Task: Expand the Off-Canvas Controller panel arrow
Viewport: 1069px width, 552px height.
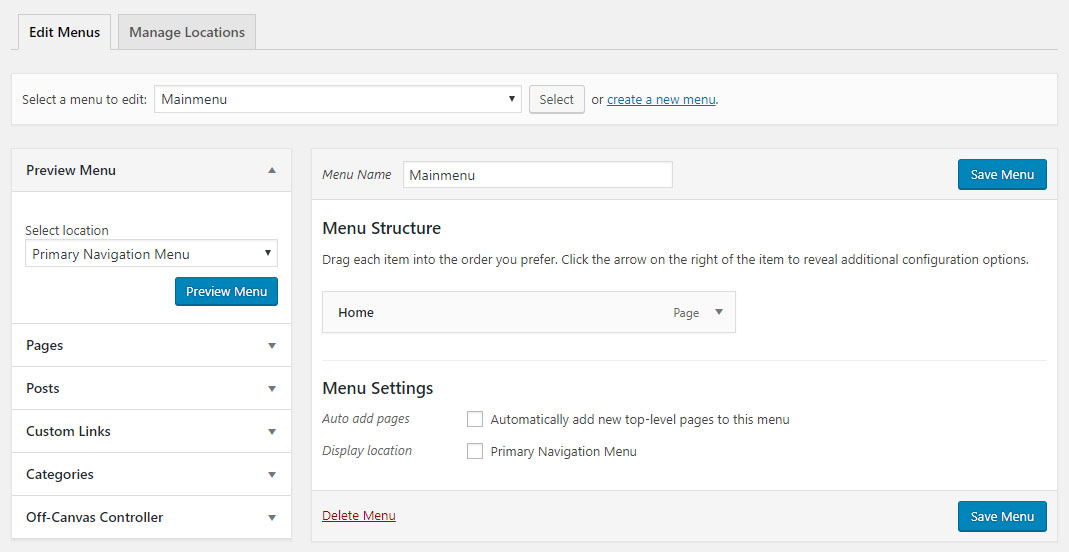Action: 272,517
